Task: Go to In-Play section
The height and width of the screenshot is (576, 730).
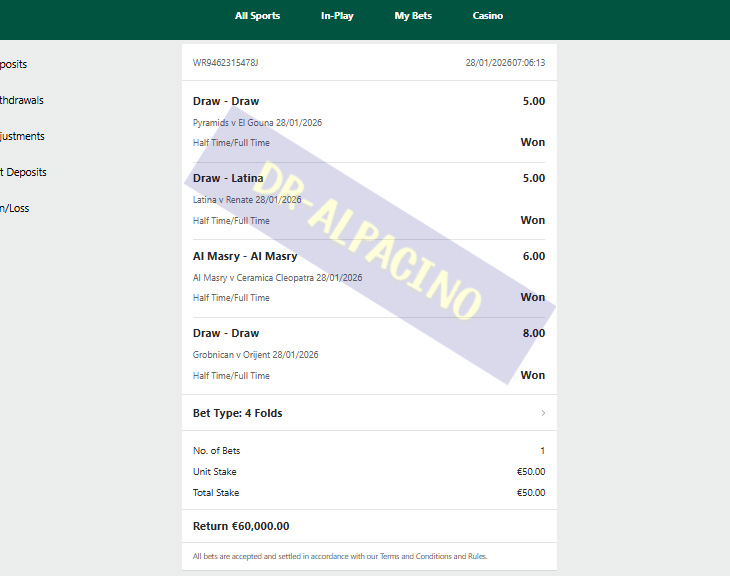Action: (x=337, y=16)
